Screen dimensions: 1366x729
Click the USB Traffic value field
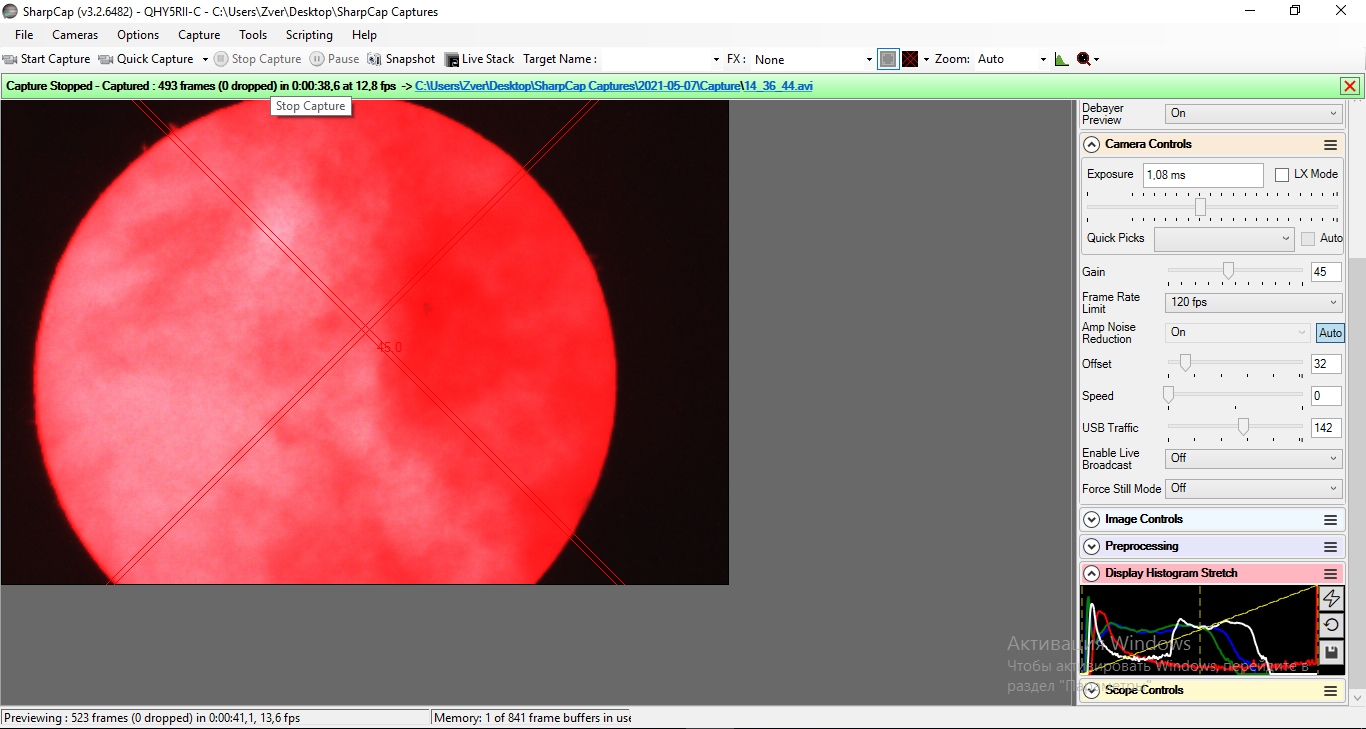(1326, 428)
